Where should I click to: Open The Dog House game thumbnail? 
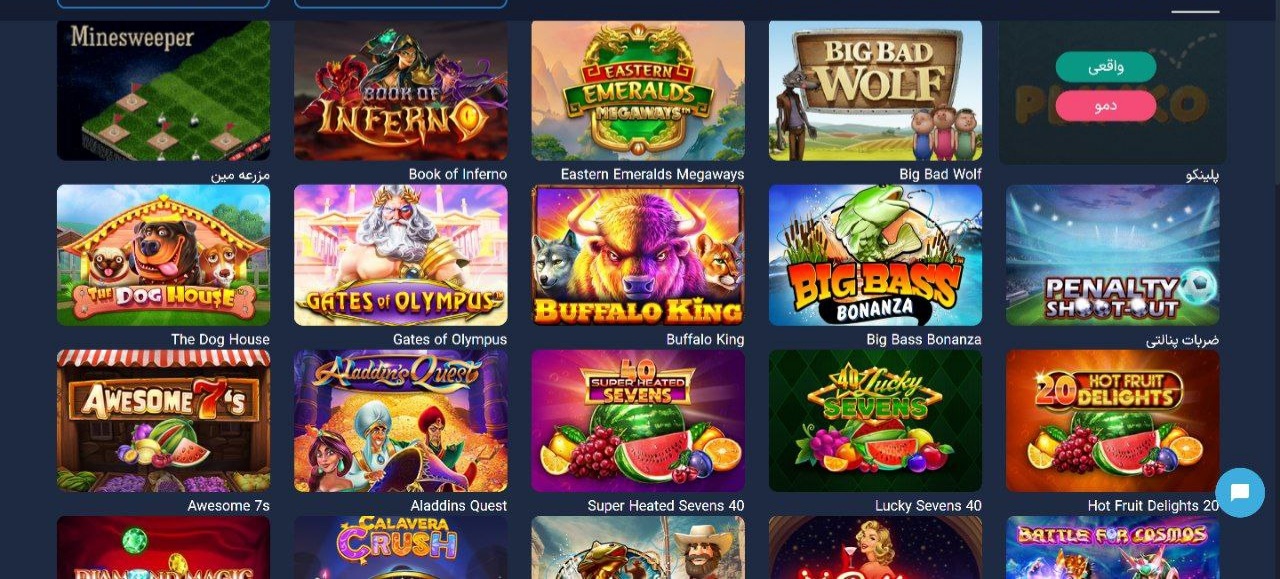point(163,255)
